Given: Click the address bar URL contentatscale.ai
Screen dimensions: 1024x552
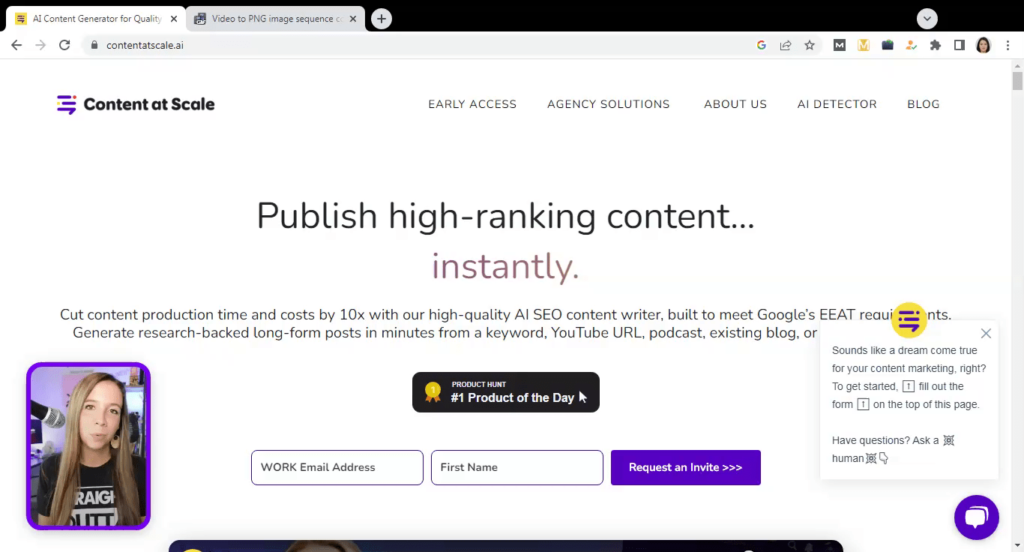Looking at the screenshot, I should (x=144, y=45).
